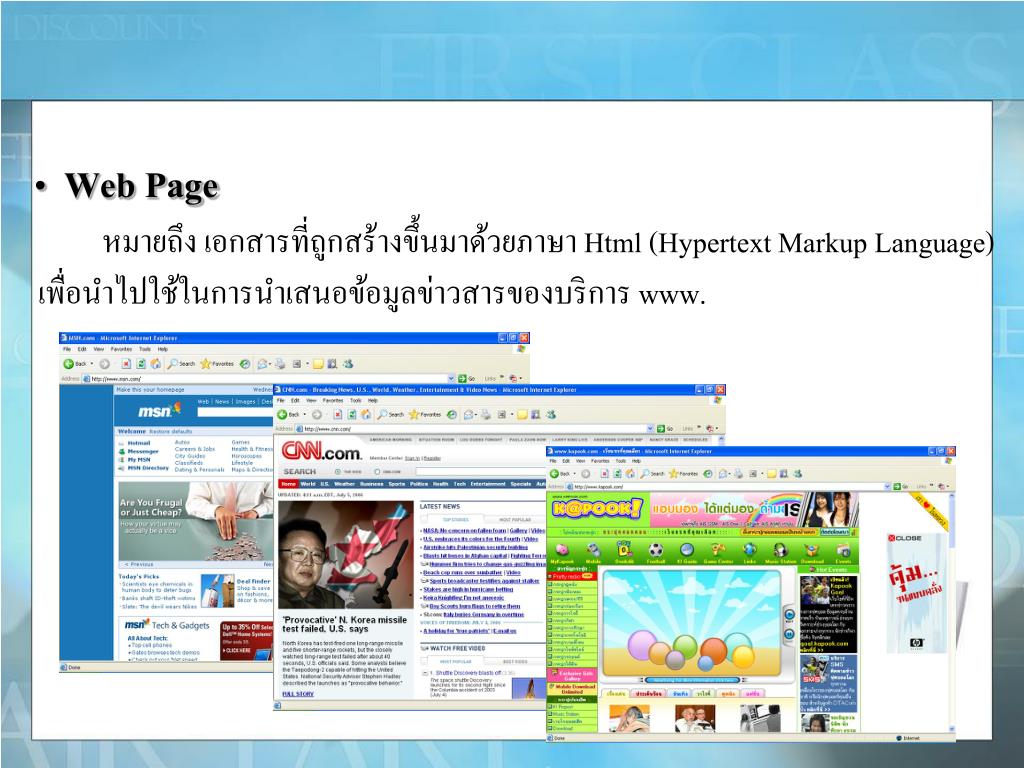Select Sports tab on CNN navigation bar
The height and width of the screenshot is (768, 1024).
[396, 484]
